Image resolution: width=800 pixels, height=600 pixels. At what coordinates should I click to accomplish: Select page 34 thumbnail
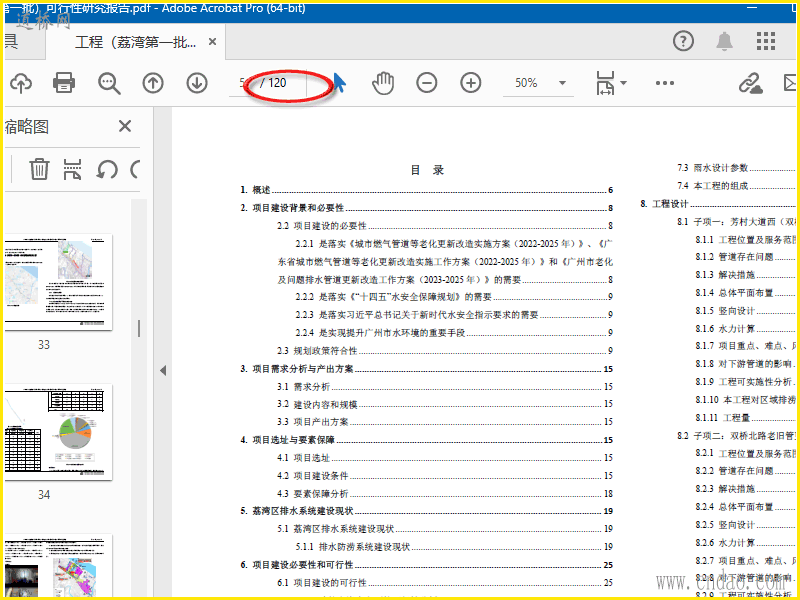click(x=57, y=432)
